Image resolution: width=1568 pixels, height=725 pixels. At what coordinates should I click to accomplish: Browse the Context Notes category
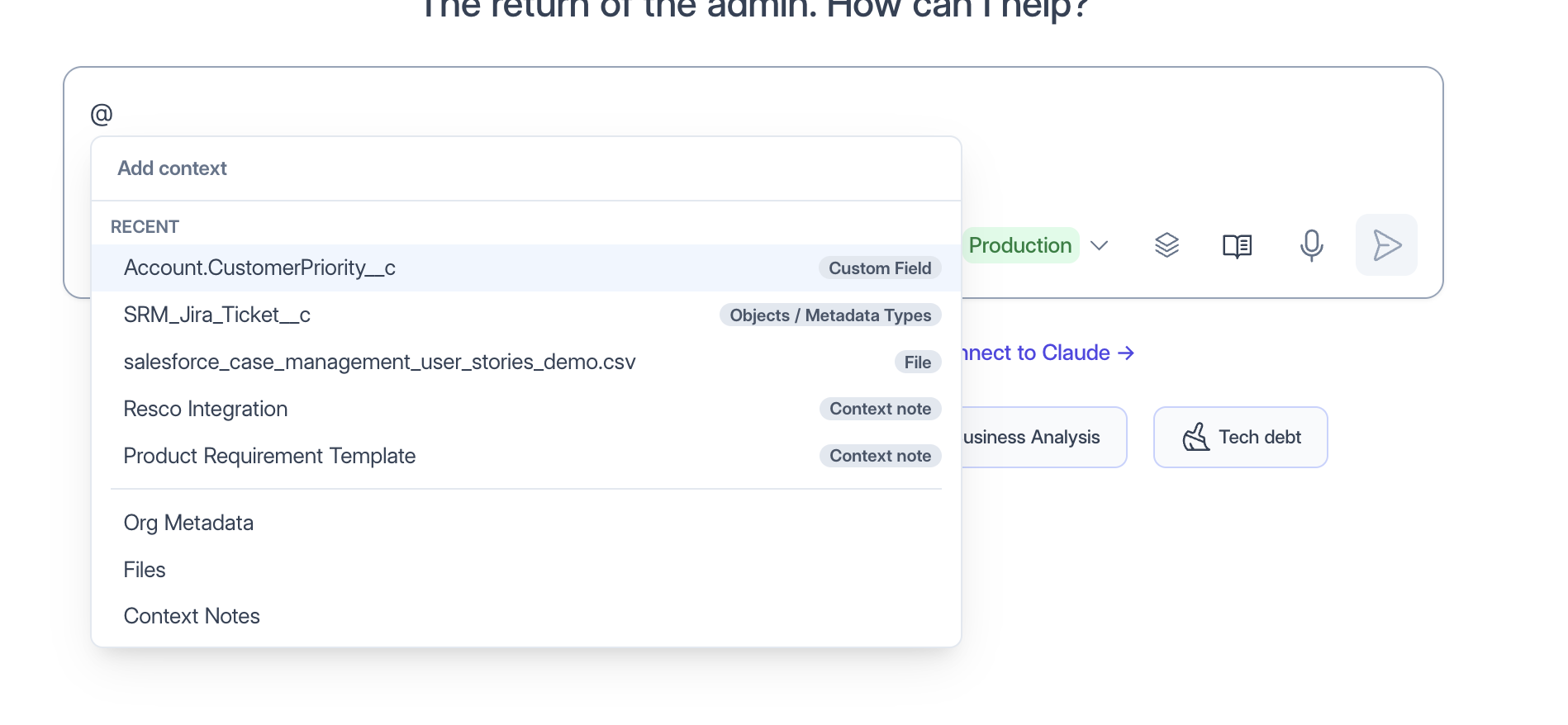(x=526, y=616)
